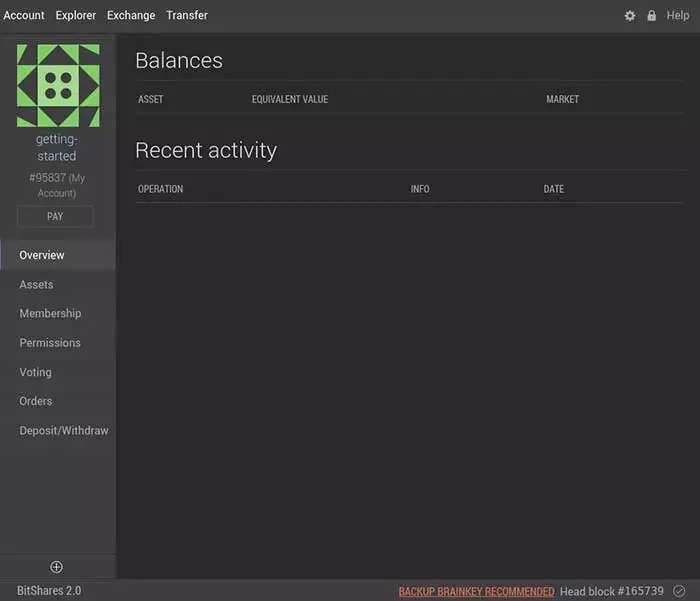Click the getting-started account name

pyautogui.click(x=56, y=148)
